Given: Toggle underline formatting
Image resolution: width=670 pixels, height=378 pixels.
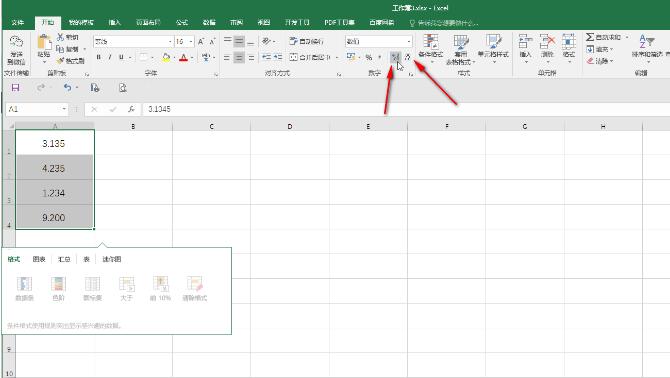Looking at the screenshot, I should (x=121, y=57).
